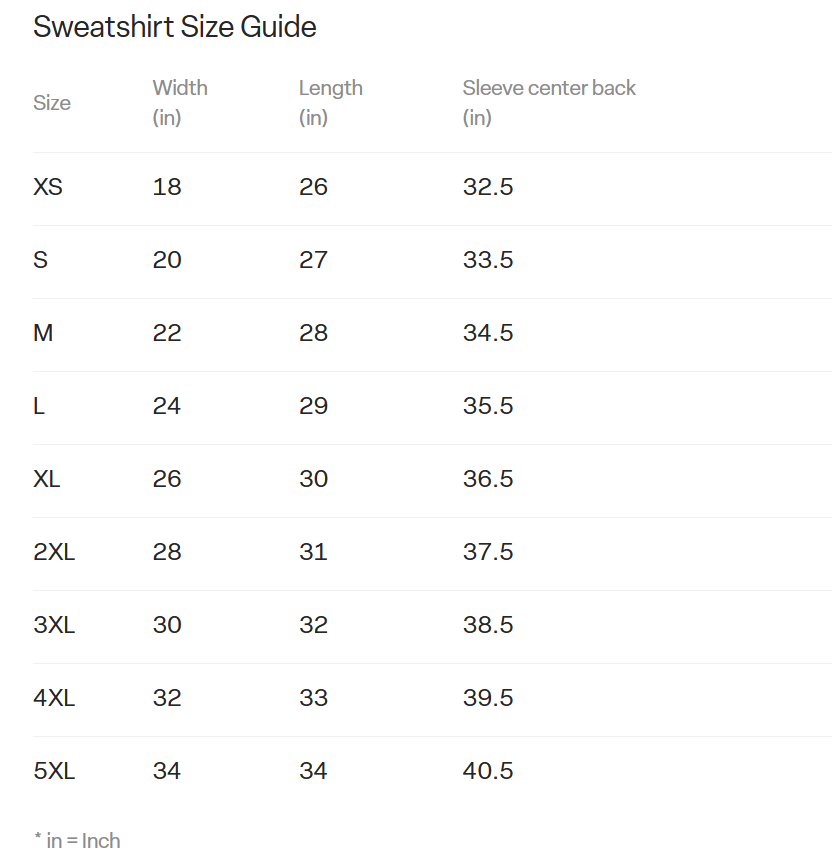Click the Size column header

(x=52, y=103)
